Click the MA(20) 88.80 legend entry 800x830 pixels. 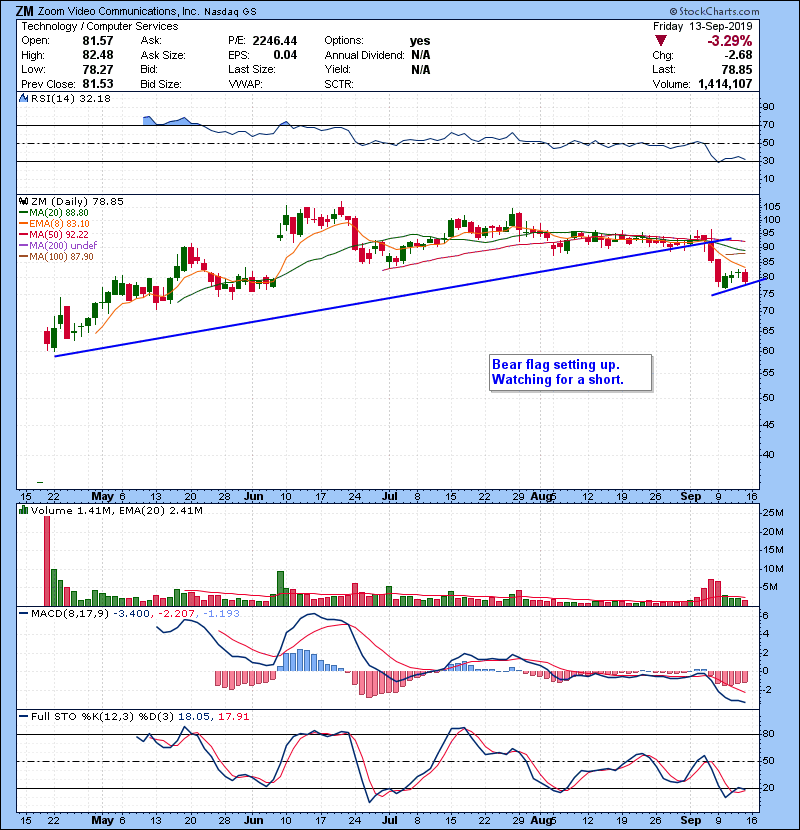coord(54,213)
